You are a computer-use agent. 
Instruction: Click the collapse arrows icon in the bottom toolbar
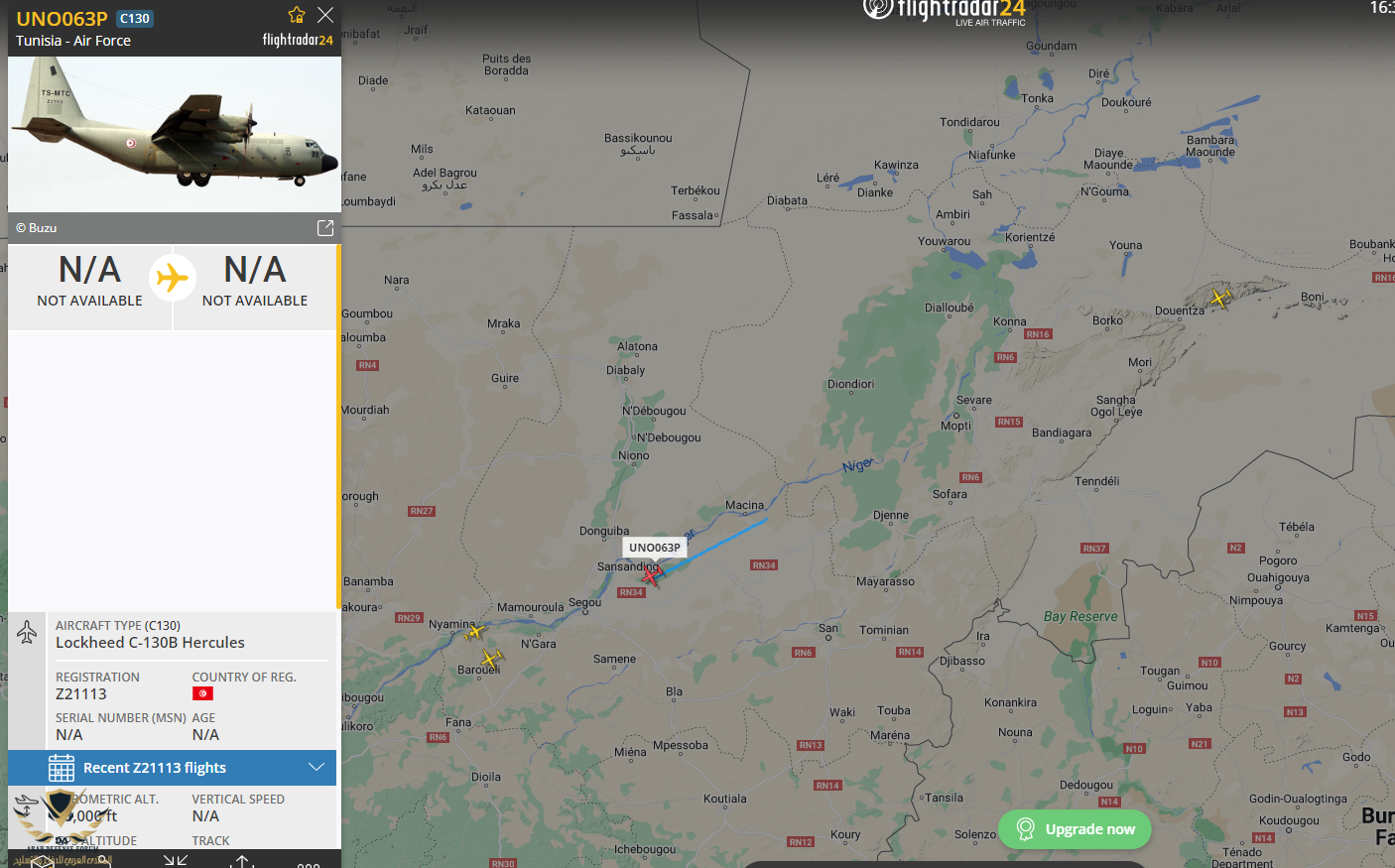[176, 861]
